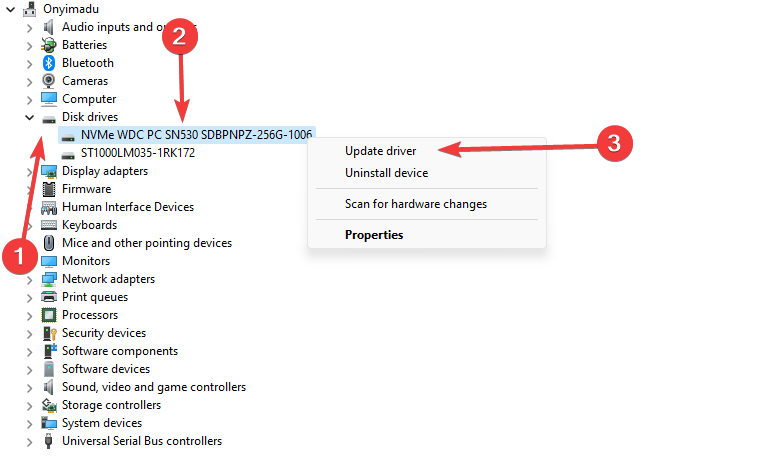Screen dimensions: 775x461
Task: Click the ST1000LM035 drive icon
Action: coord(68,155)
